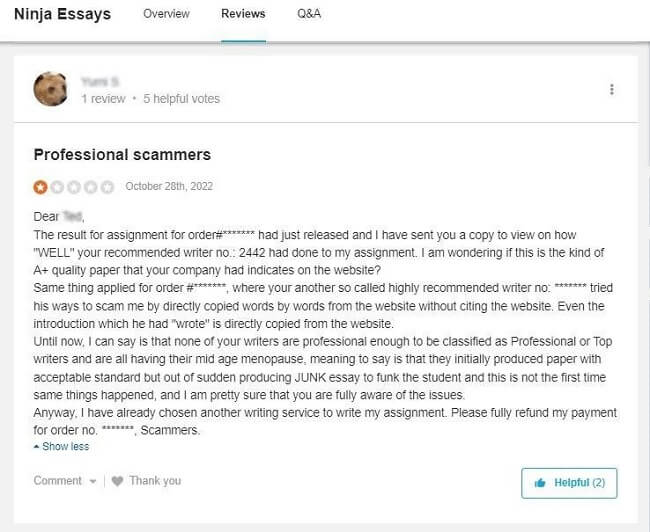650x532 pixels.
Task: Click the fourth gray rating star
Action: tap(90, 187)
